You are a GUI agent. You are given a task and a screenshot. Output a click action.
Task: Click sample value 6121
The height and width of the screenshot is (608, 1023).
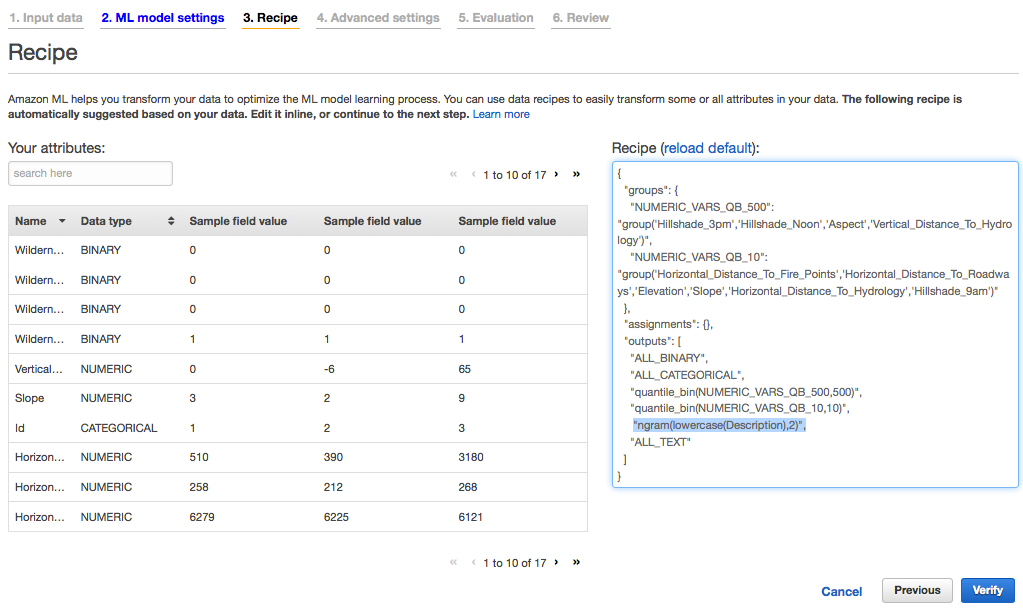pyautogui.click(x=470, y=517)
